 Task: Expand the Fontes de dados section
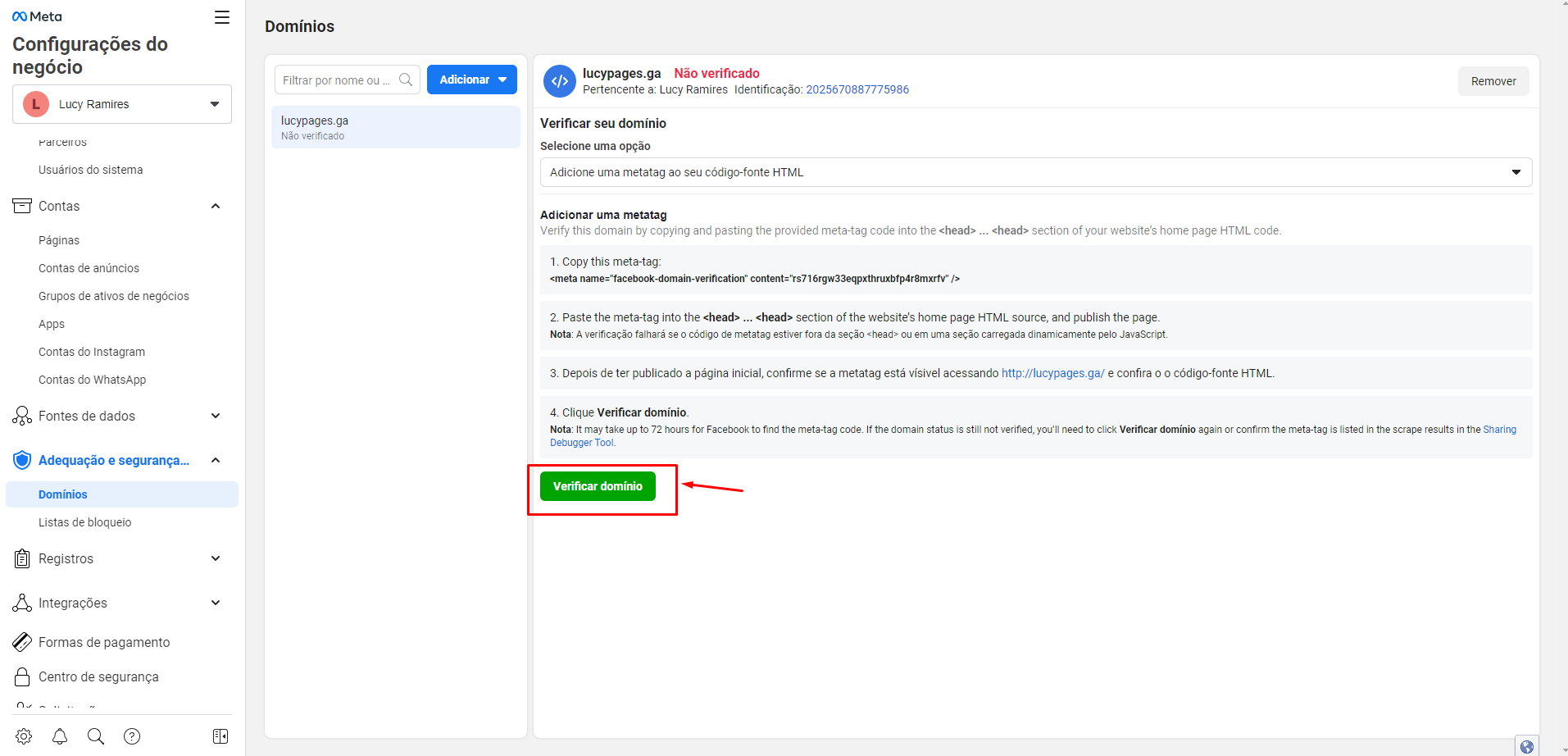click(x=216, y=416)
